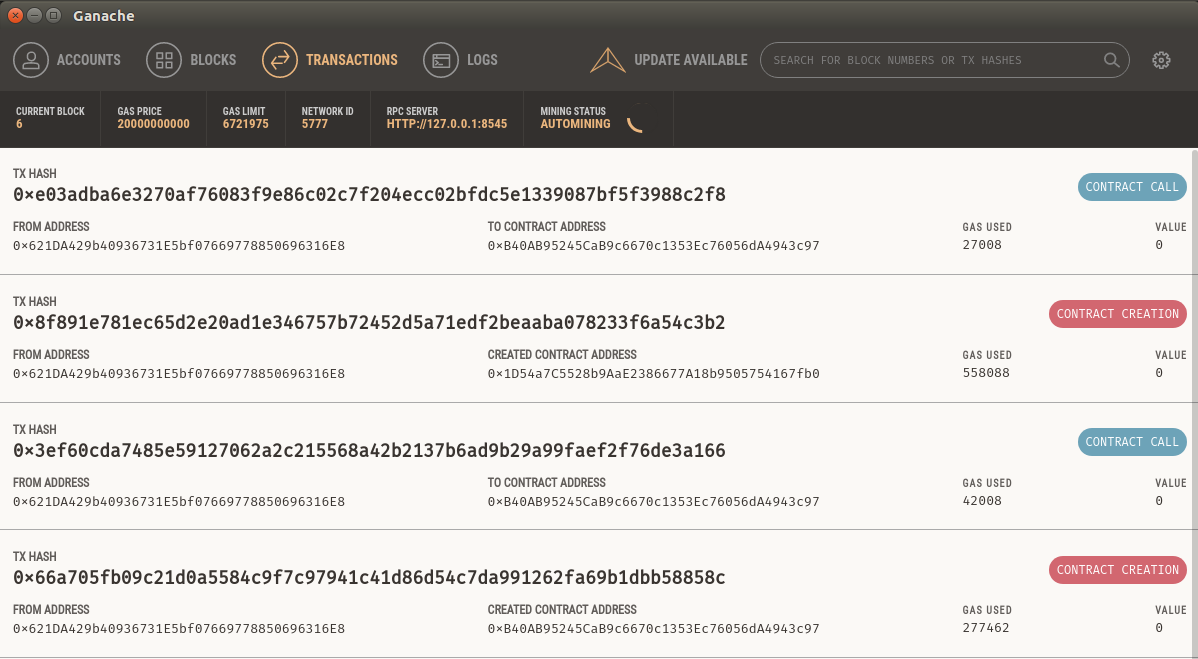Maximize the Ganache window
1198x659 pixels.
53,15
